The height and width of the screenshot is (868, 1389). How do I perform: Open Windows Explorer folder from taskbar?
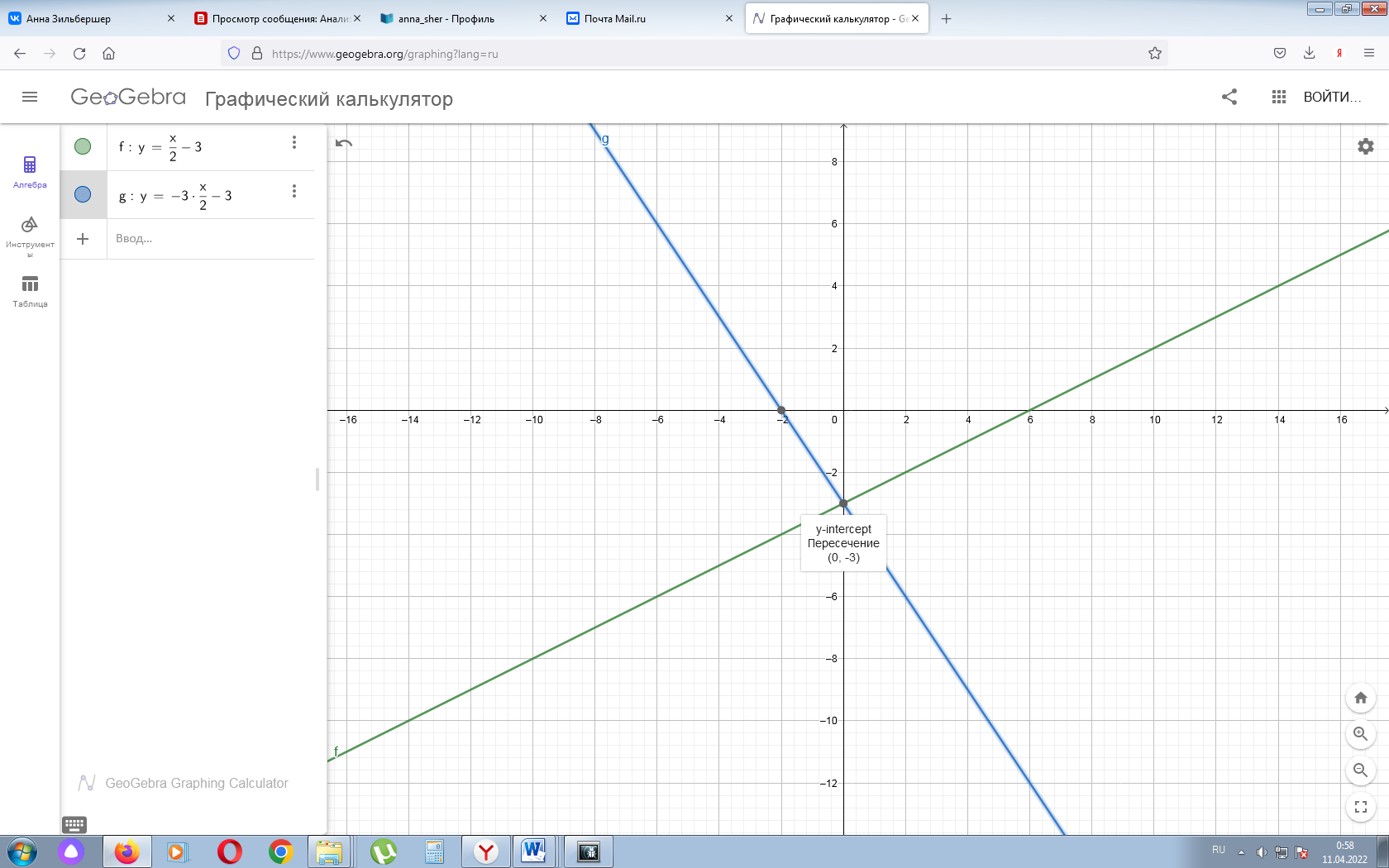329,851
